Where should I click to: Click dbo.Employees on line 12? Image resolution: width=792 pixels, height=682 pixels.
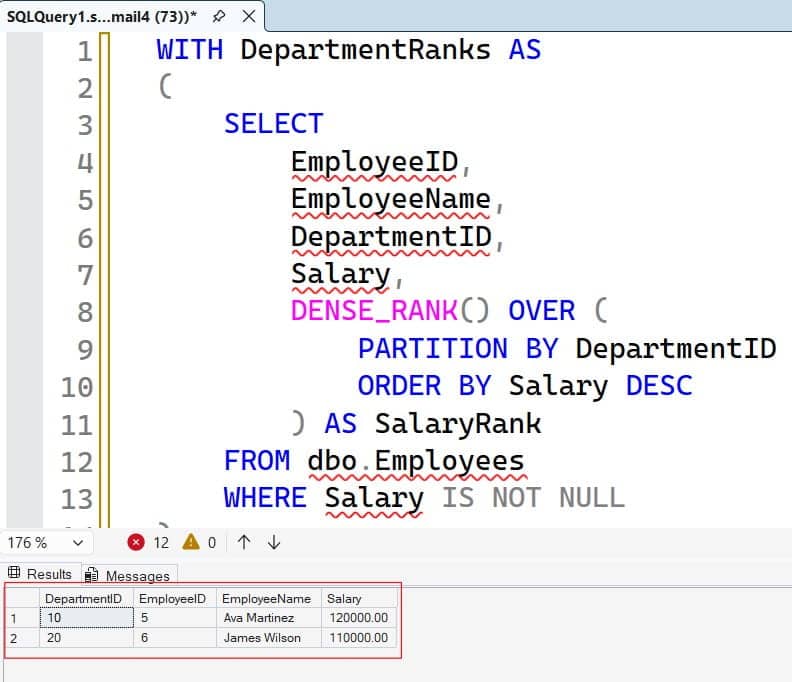[x=416, y=461]
